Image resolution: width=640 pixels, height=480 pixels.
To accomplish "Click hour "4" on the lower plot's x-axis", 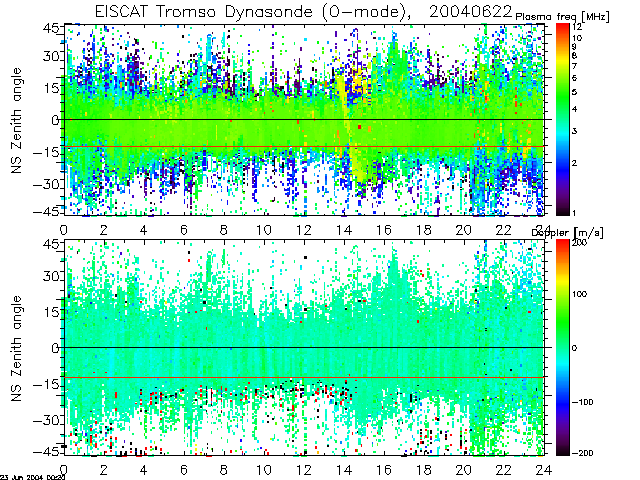I will click(143, 470).
